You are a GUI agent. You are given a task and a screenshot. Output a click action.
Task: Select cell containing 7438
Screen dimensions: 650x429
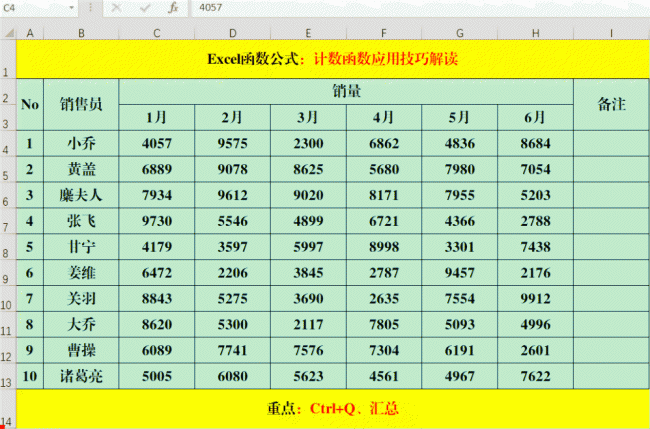[536, 247]
